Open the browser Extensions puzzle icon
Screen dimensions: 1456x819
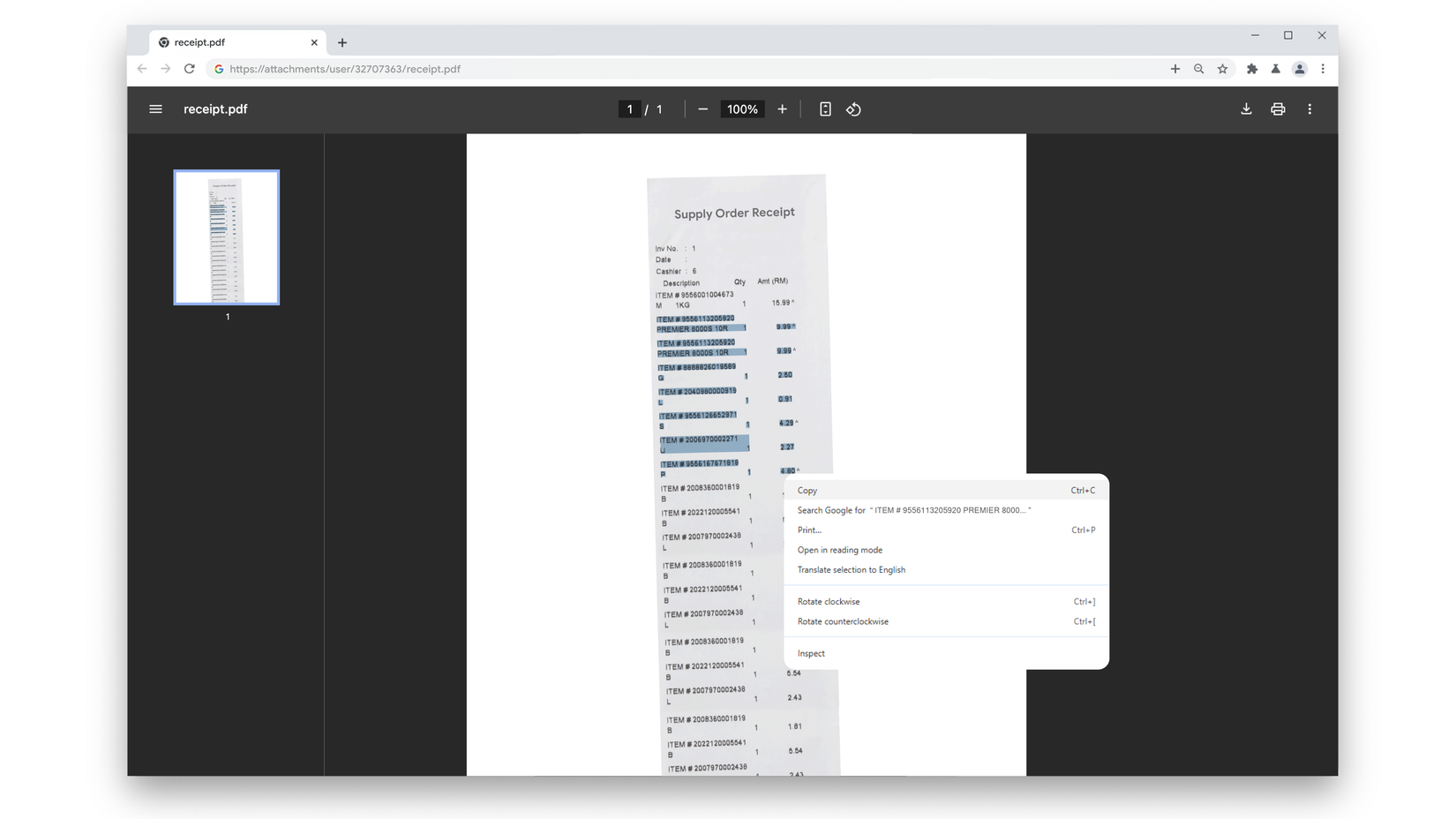coord(1252,68)
